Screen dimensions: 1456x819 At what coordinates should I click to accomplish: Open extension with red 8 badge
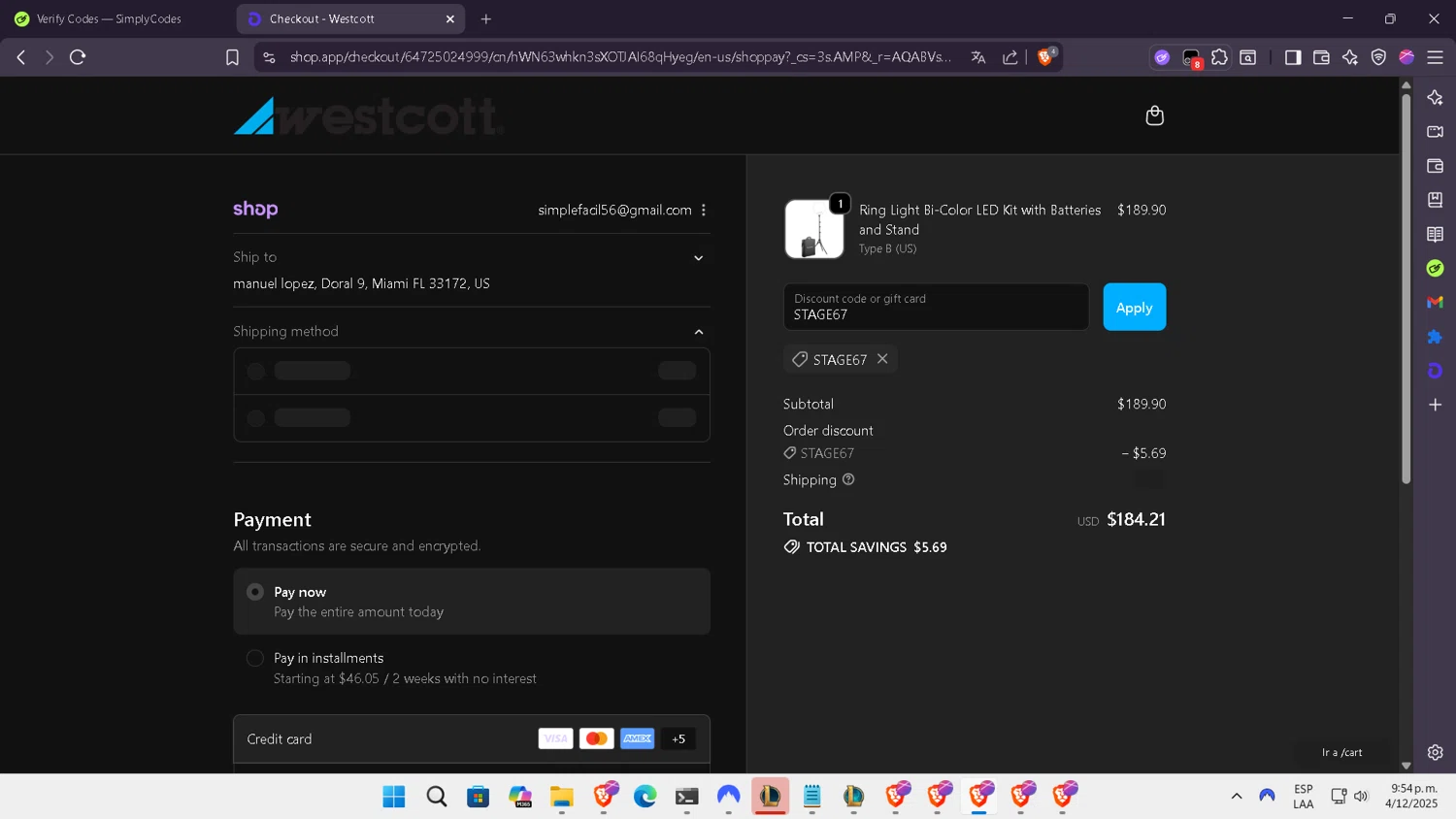coord(1191,58)
